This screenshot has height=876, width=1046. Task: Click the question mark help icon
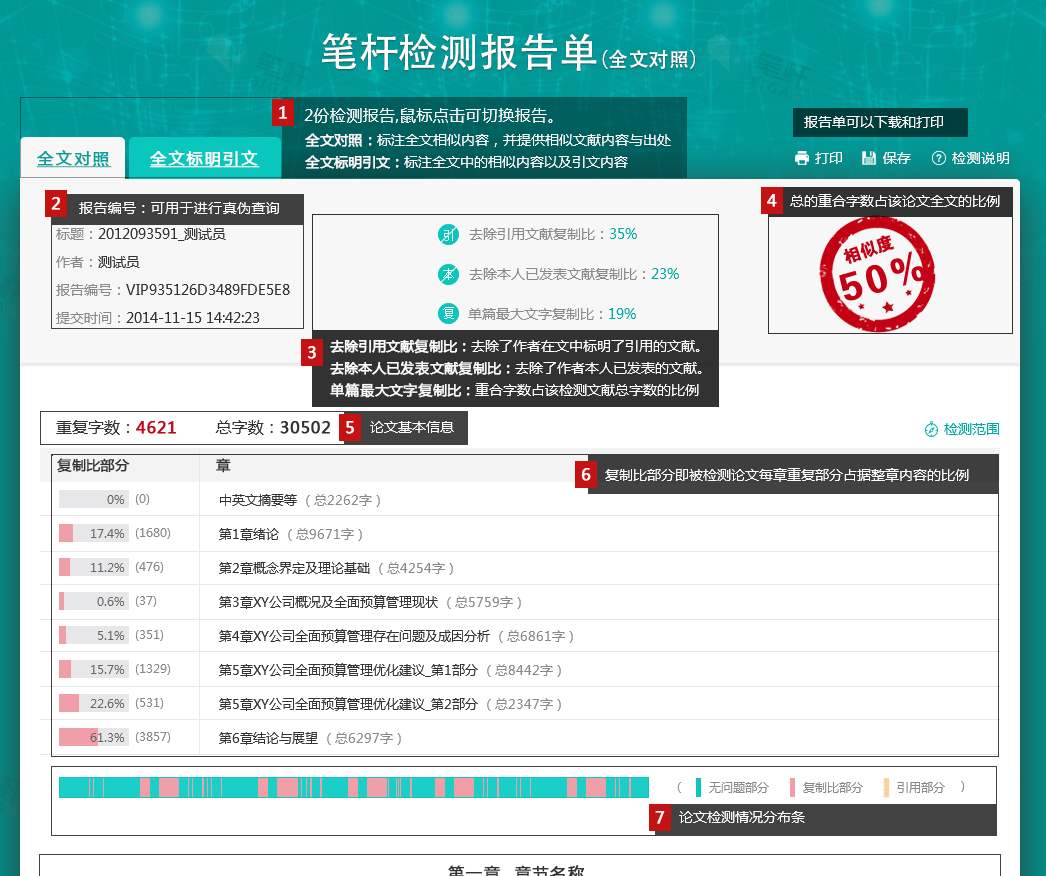click(x=938, y=158)
